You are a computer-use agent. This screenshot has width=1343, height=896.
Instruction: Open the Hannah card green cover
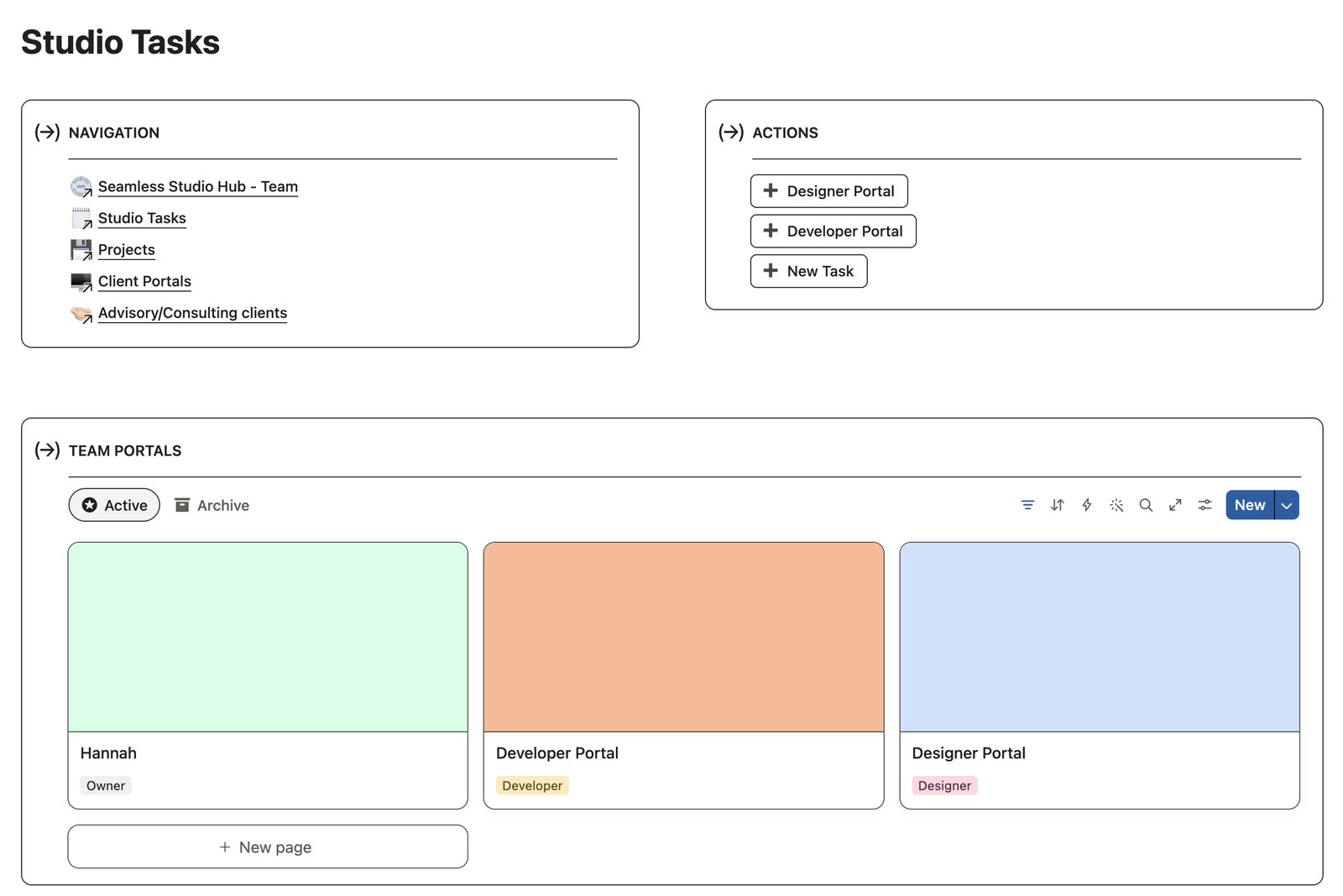[268, 637]
